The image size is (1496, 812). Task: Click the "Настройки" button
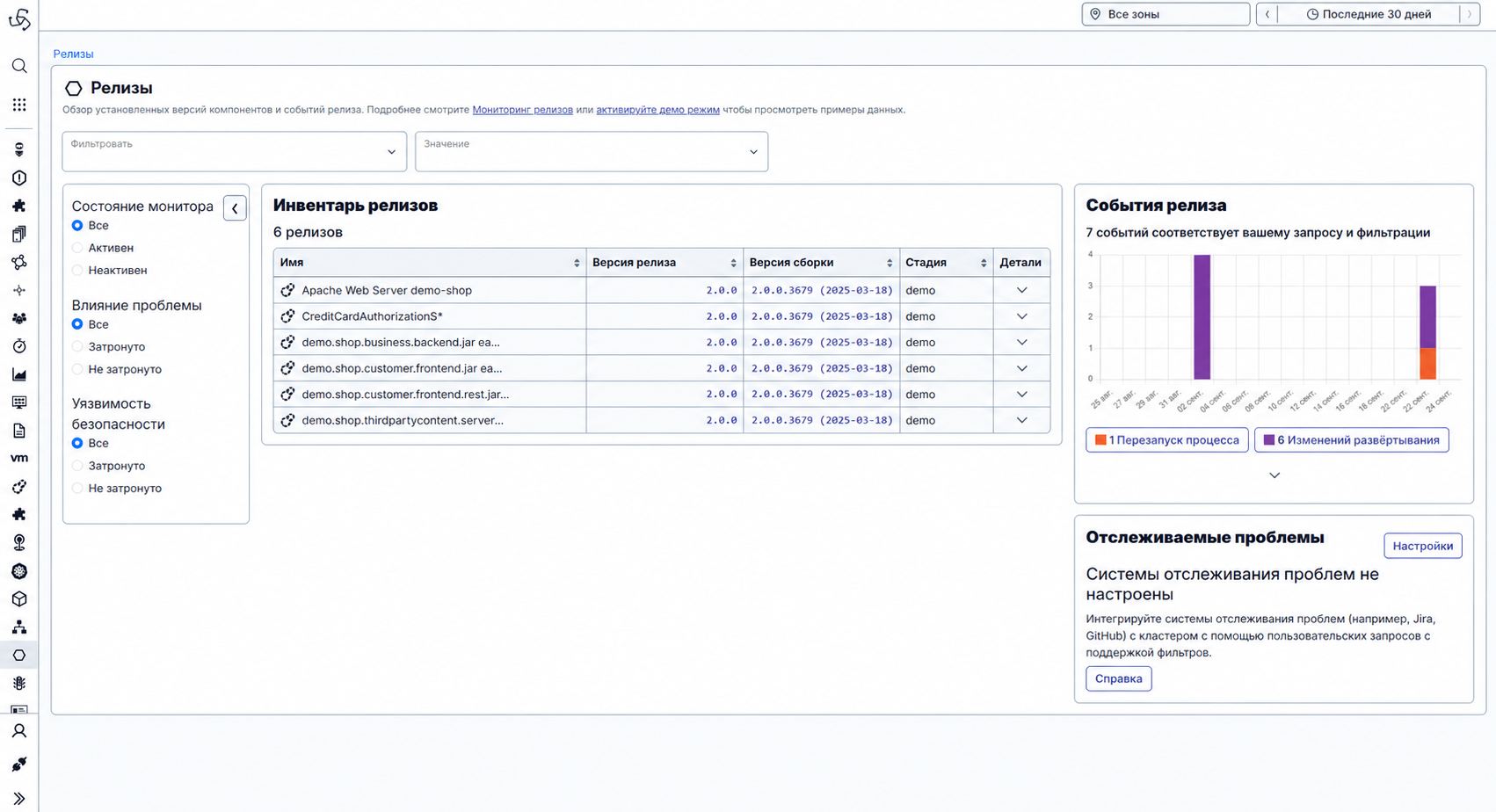coord(1422,546)
